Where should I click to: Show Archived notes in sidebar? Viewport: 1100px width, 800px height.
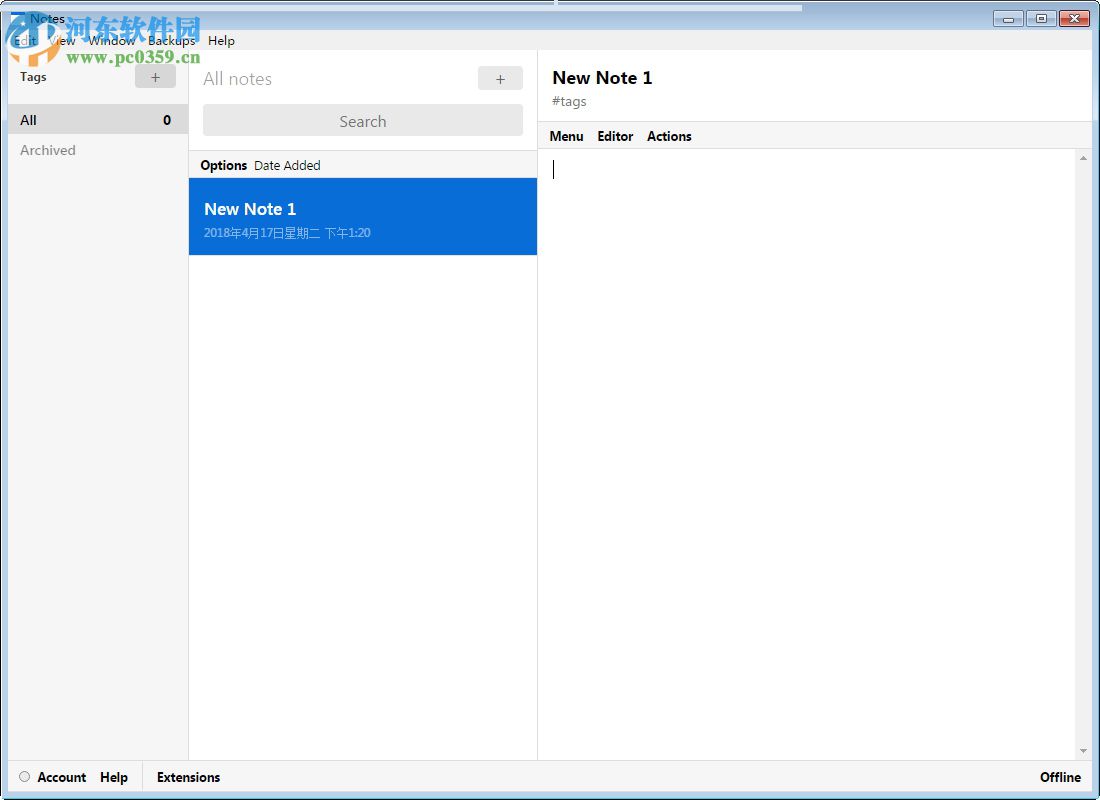pyautogui.click(x=48, y=150)
